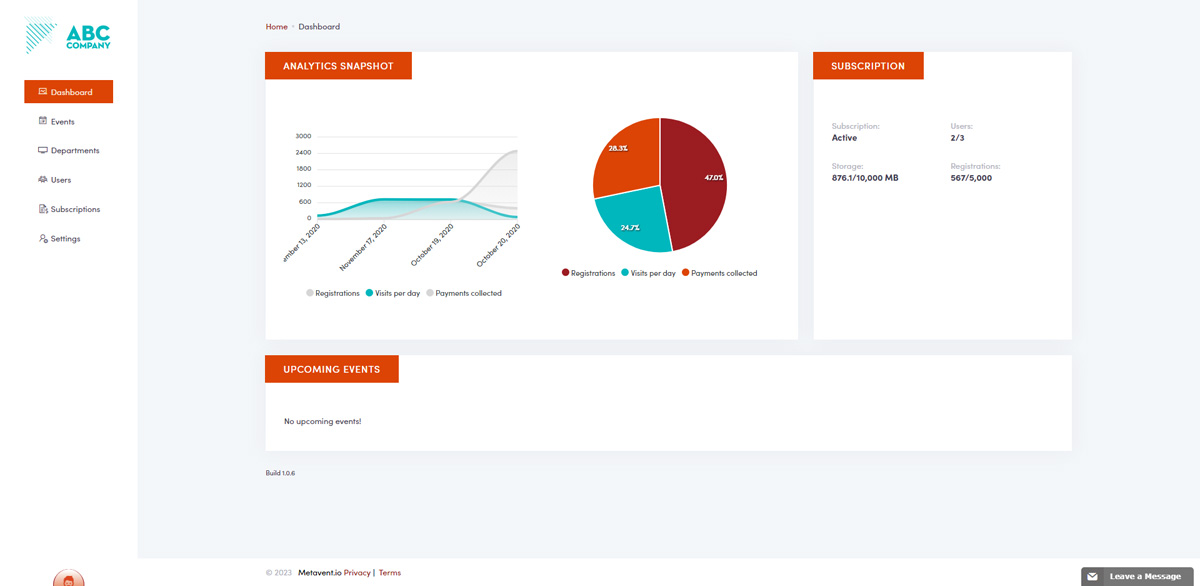Screen dimensions: 1200x586
Task: Click the Settings user-gear icon
Action: 43,239
